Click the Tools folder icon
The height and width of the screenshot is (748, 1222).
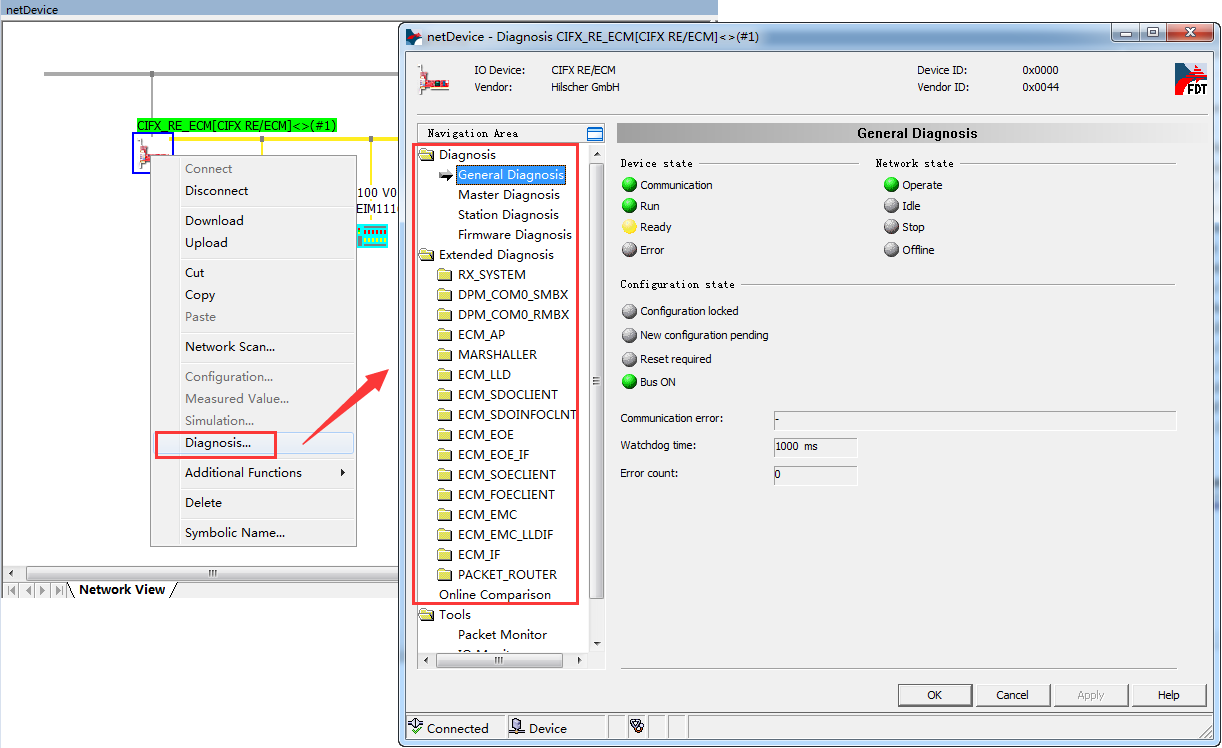pyautogui.click(x=426, y=615)
